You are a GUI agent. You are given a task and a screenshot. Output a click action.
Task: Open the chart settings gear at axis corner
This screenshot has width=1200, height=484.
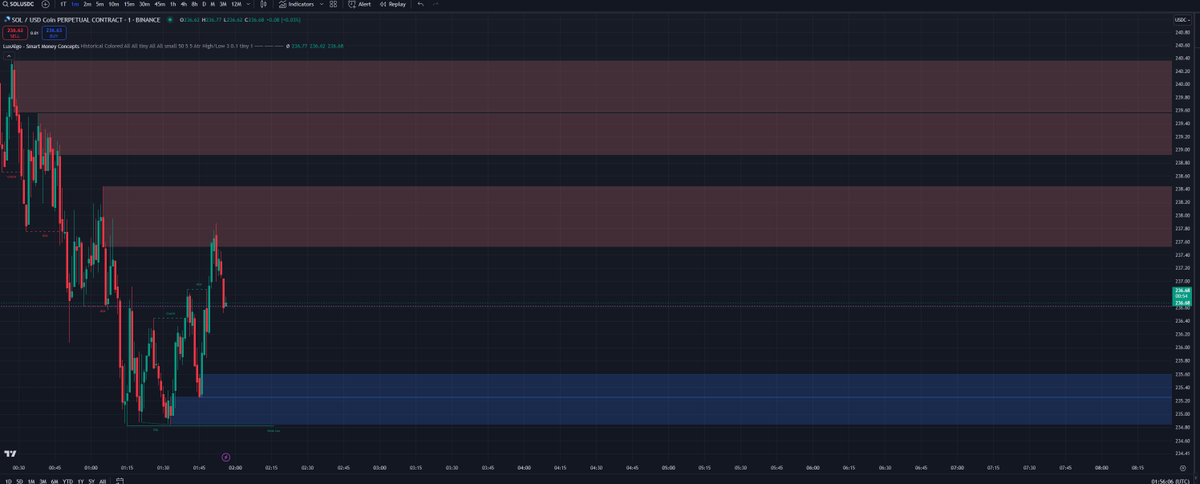1181,467
